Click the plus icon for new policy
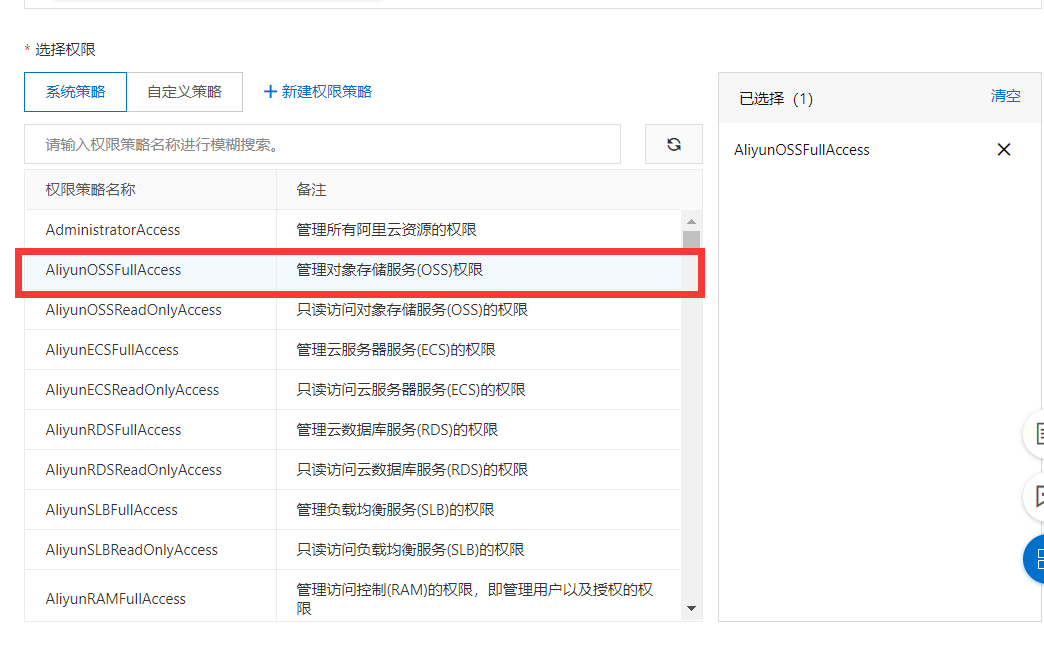1044x657 pixels. (x=270, y=92)
